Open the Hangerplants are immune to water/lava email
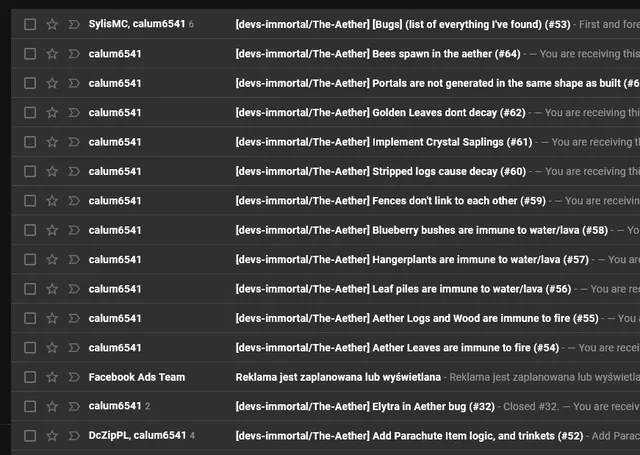 (x=412, y=260)
